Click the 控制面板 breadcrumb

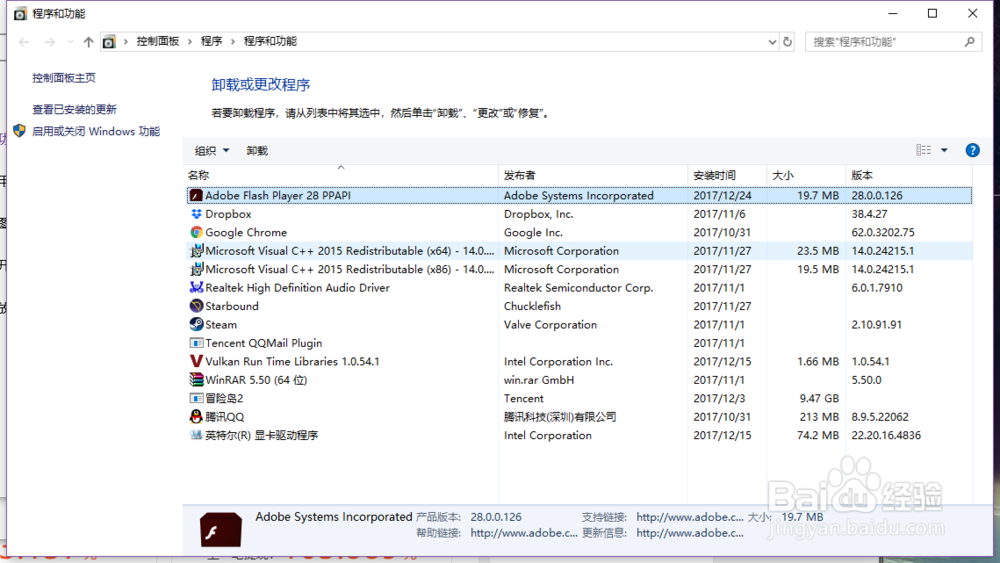(158, 41)
